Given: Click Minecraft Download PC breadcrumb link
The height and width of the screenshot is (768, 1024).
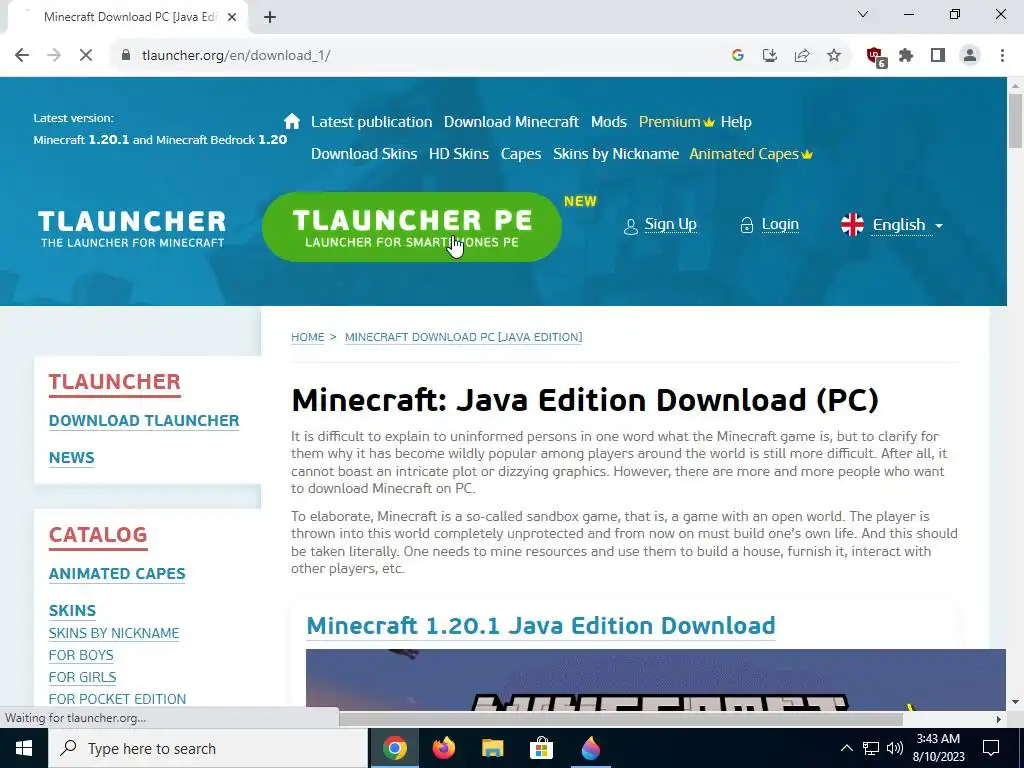Looking at the screenshot, I should coord(464,337).
